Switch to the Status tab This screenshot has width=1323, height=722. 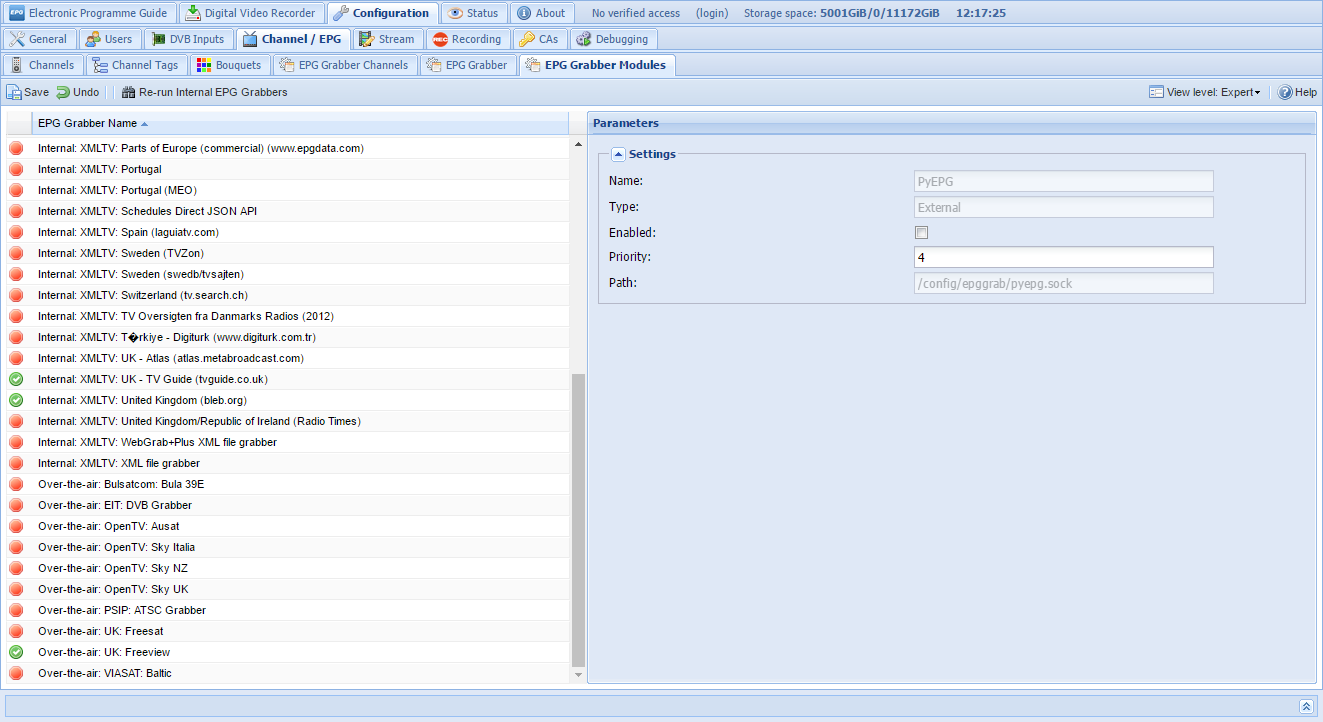pyautogui.click(x=474, y=13)
